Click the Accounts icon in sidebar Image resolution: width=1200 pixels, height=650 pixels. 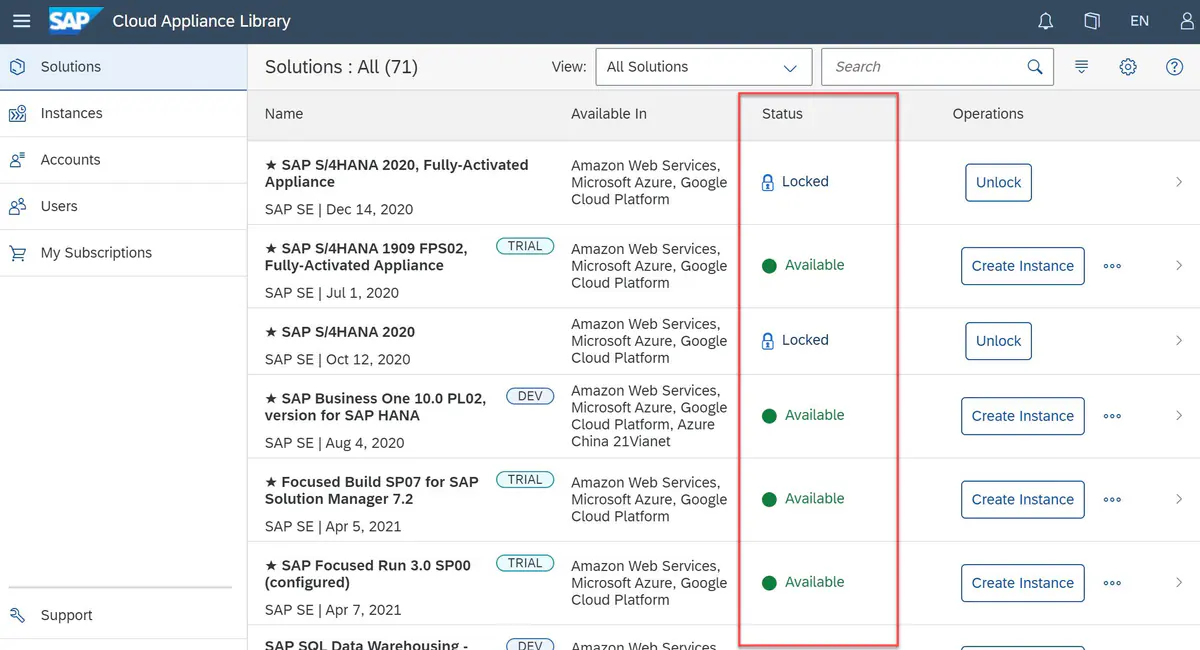tap(17, 160)
